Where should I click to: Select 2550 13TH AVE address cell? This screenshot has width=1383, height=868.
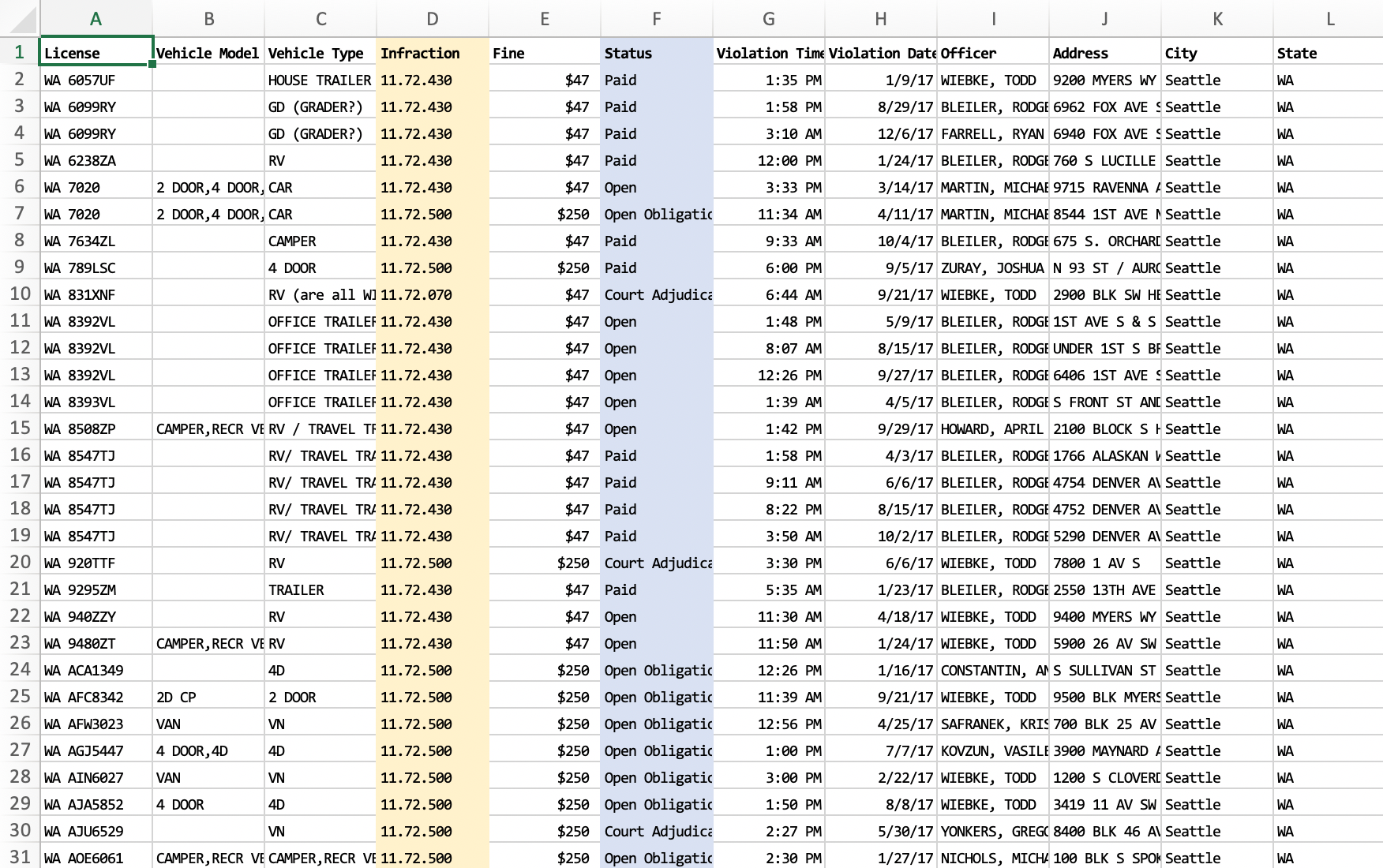pos(1104,589)
